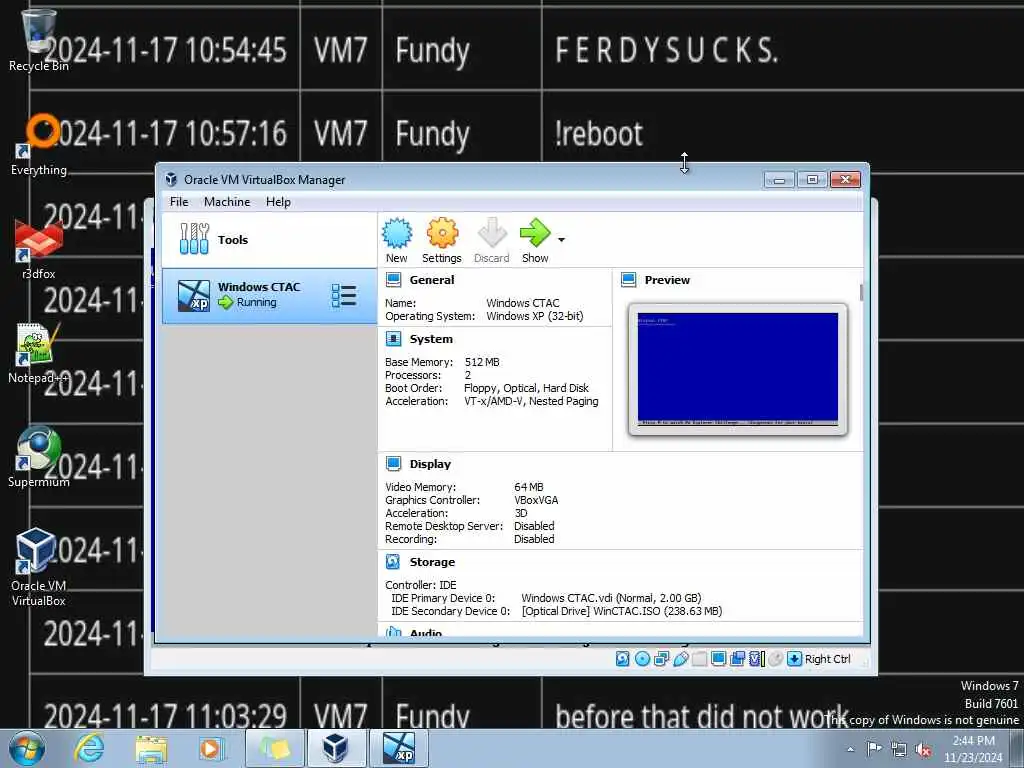
Task: Click the 512 MB base memory value
Action: click(x=482, y=362)
